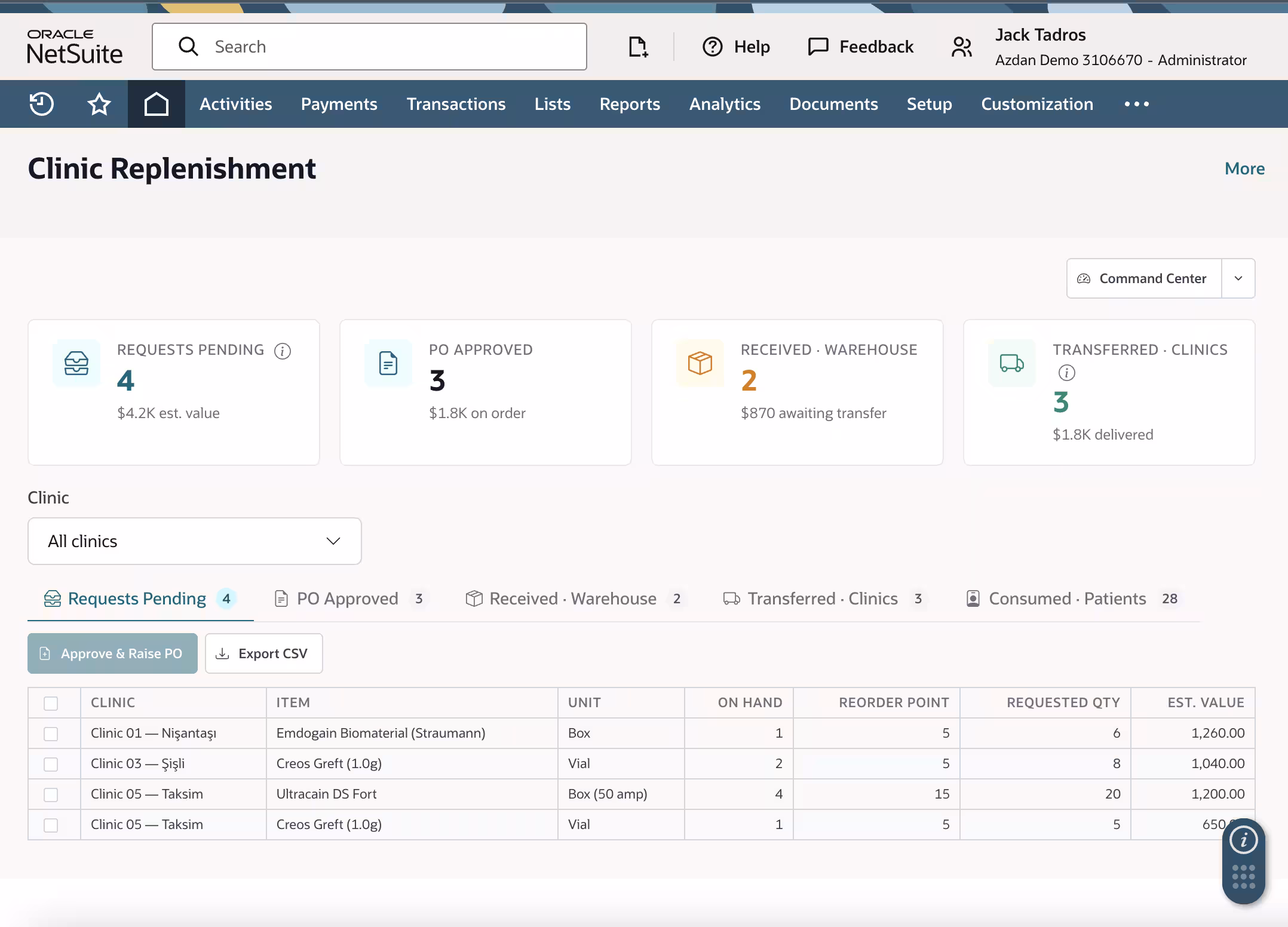
Task: Open the Shortcuts star icon
Action: pyautogui.click(x=99, y=104)
